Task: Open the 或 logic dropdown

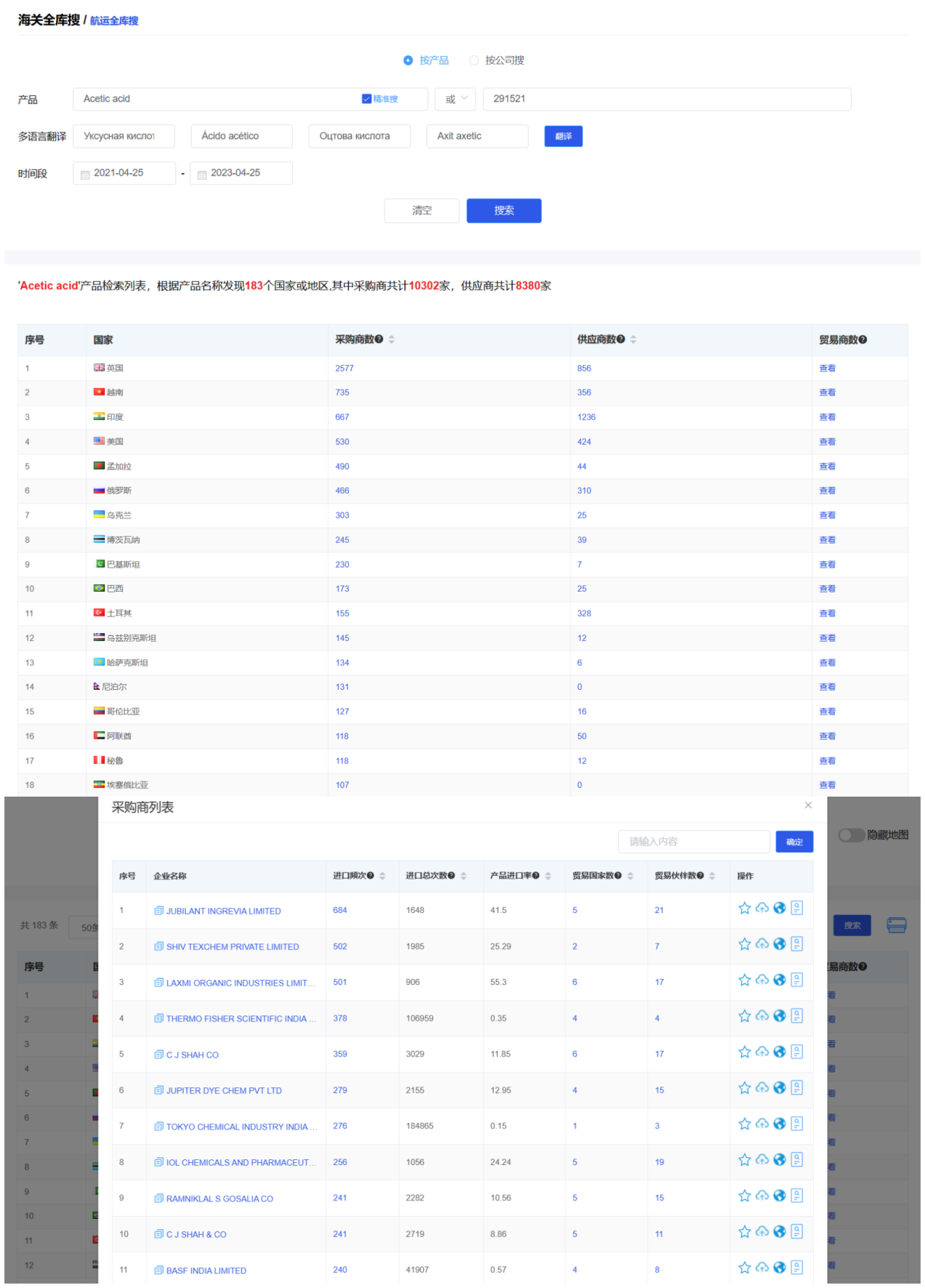Action: [456, 100]
